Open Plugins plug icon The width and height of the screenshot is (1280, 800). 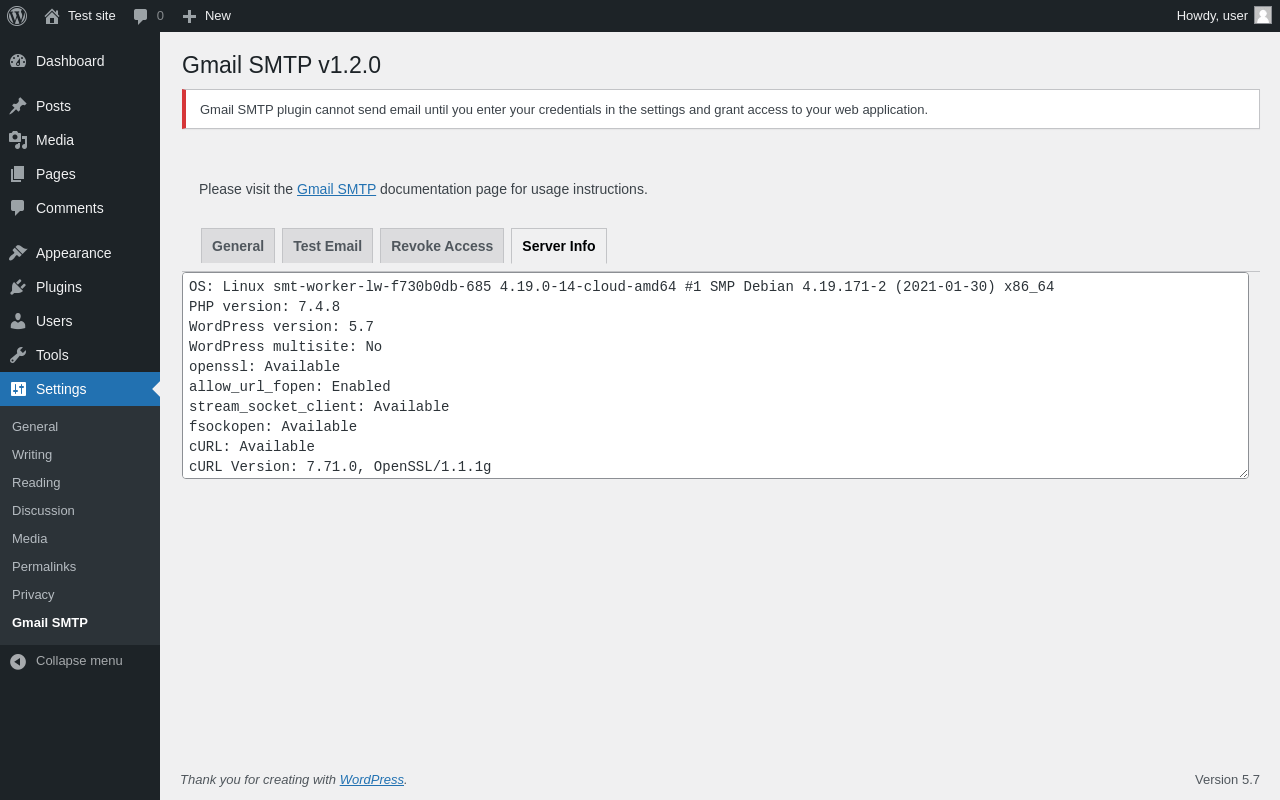[18, 287]
